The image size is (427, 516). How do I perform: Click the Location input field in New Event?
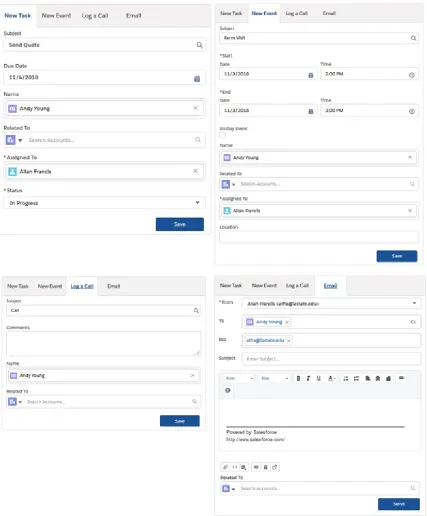tap(319, 237)
